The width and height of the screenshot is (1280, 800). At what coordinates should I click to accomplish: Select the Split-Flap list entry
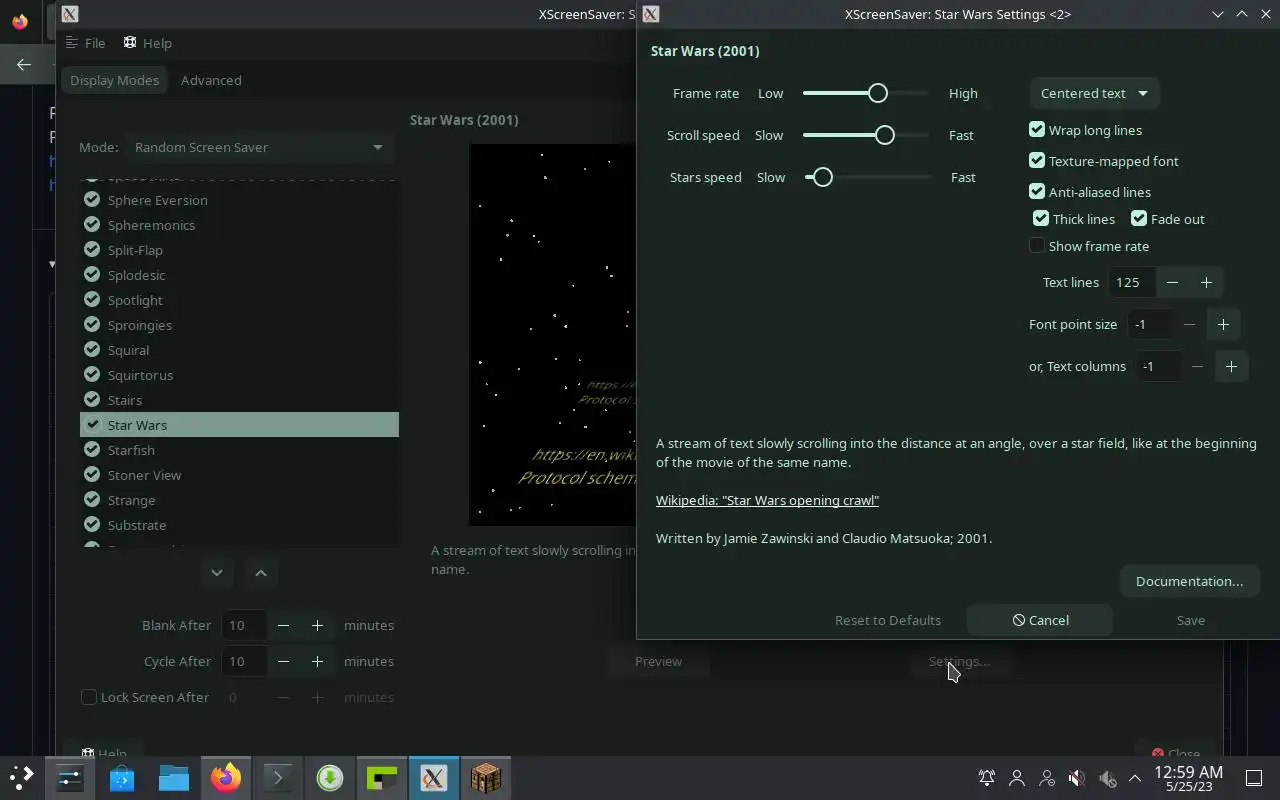(x=239, y=250)
